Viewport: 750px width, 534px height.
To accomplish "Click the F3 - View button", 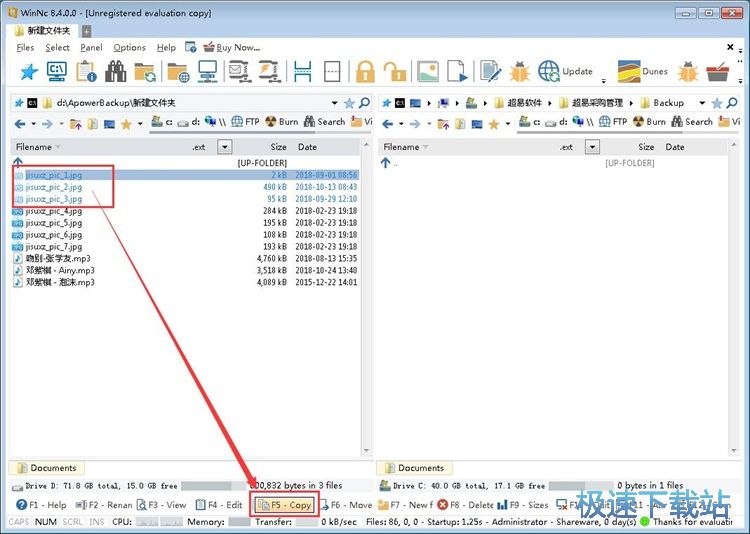I will (x=162, y=505).
